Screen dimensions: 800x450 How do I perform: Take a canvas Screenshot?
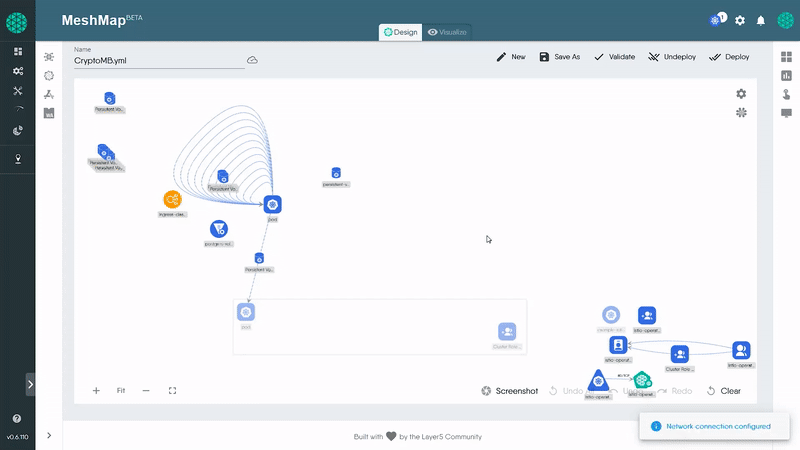(510, 391)
